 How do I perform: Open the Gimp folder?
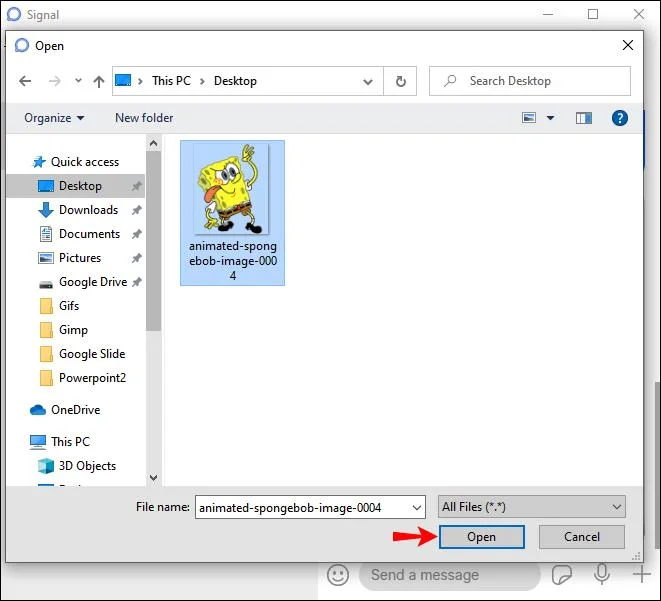[63, 330]
